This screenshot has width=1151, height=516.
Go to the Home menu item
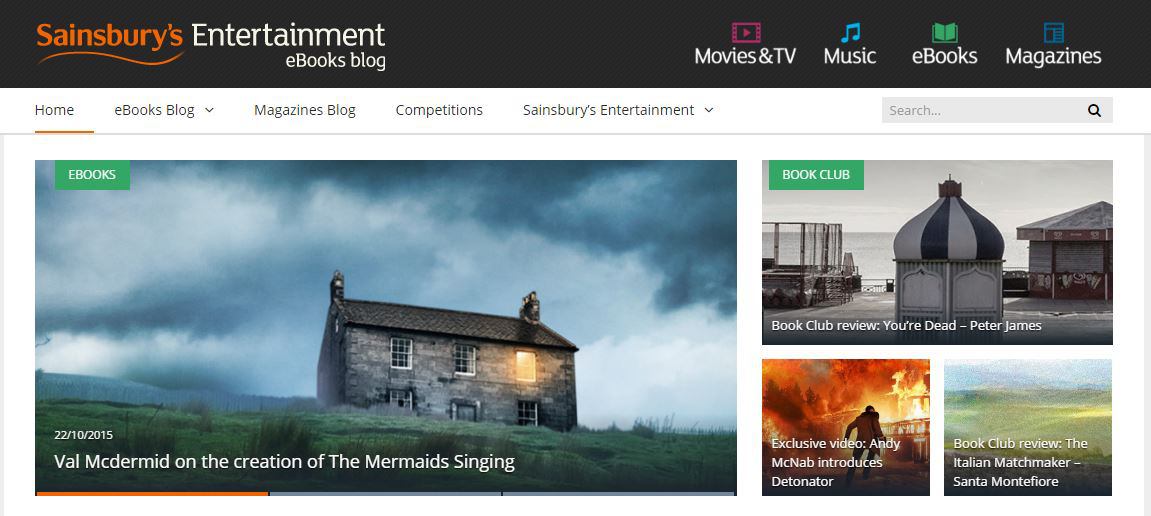tap(54, 110)
